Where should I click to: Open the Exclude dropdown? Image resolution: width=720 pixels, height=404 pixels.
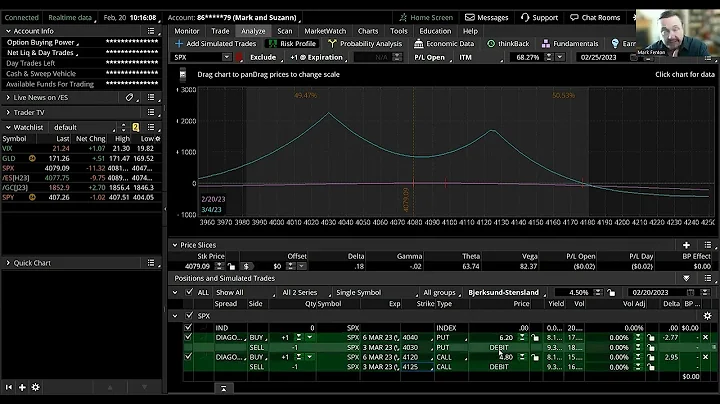[x=265, y=57]
